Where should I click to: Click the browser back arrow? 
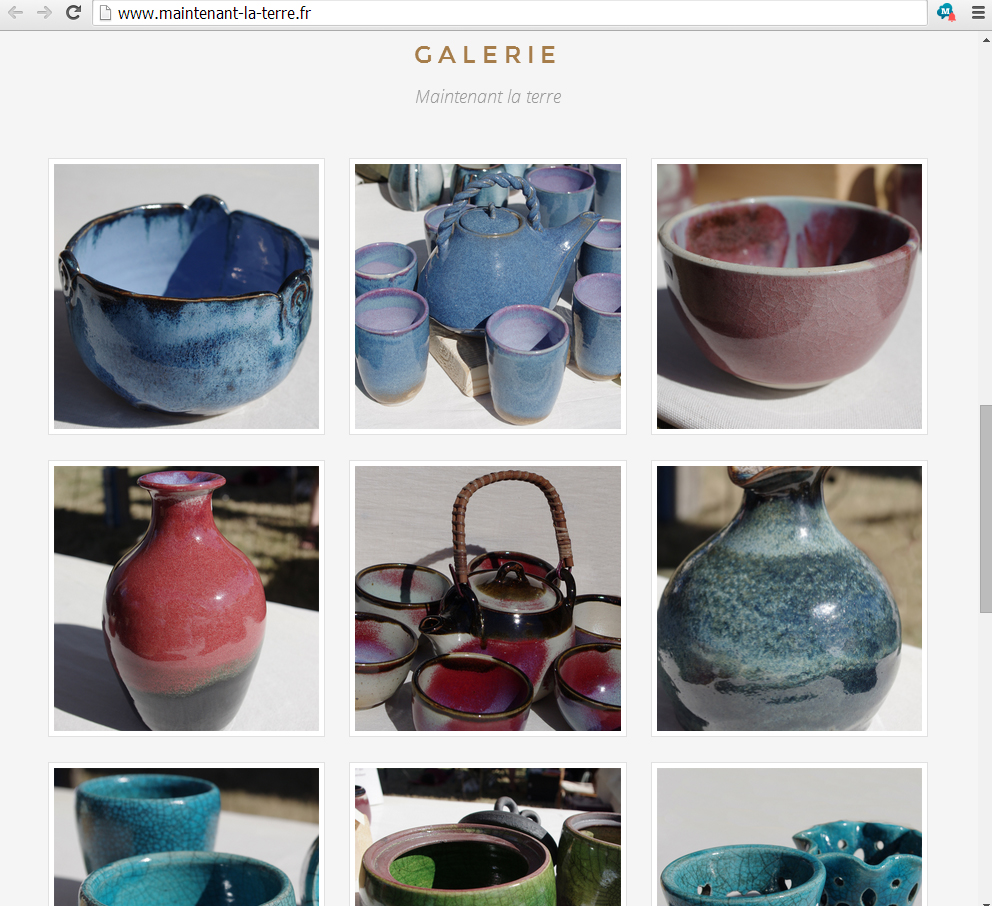(x=15, y=13)
